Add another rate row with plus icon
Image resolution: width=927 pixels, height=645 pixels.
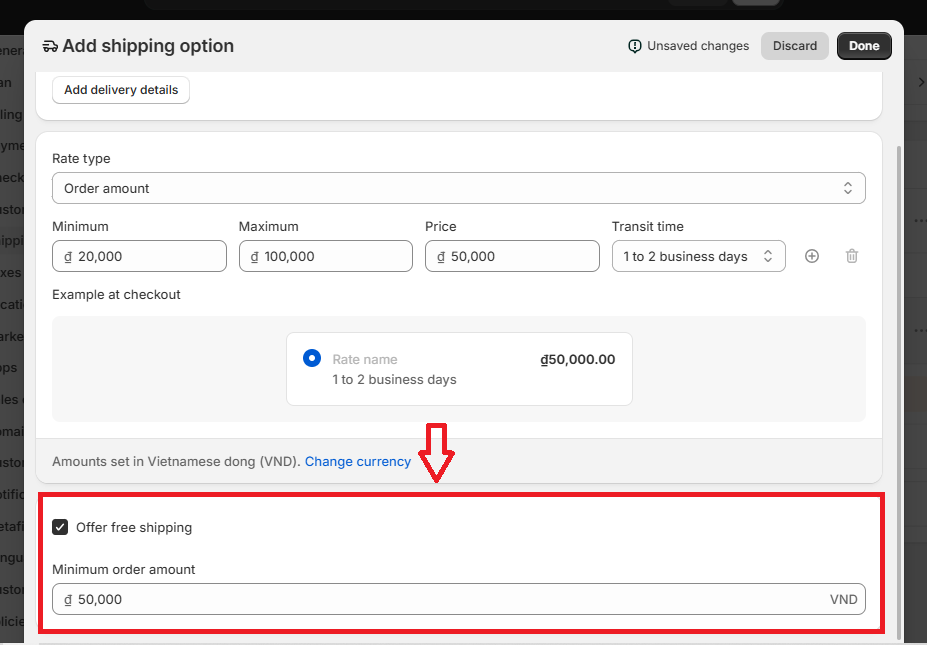pyautogui.click(x=812, y=256)
